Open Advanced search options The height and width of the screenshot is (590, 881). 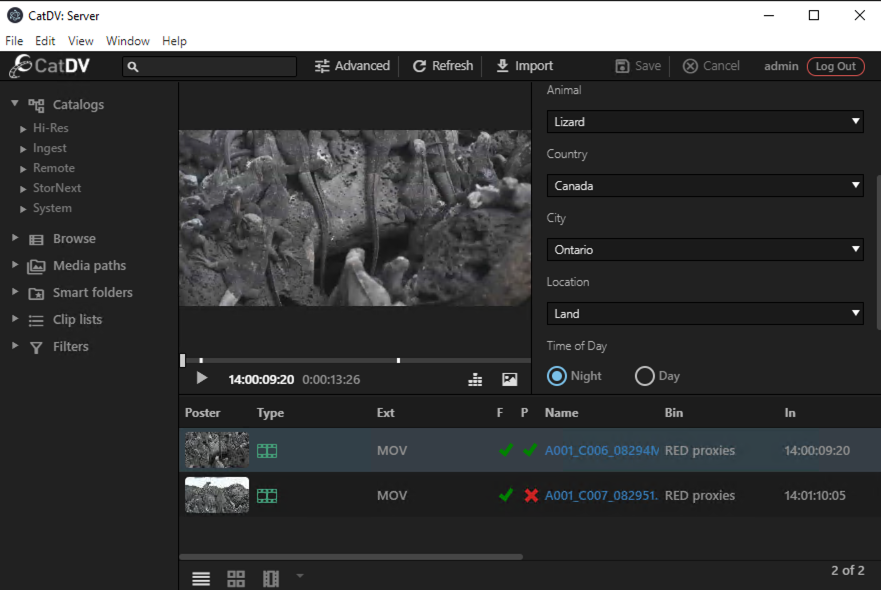(352, 66)
